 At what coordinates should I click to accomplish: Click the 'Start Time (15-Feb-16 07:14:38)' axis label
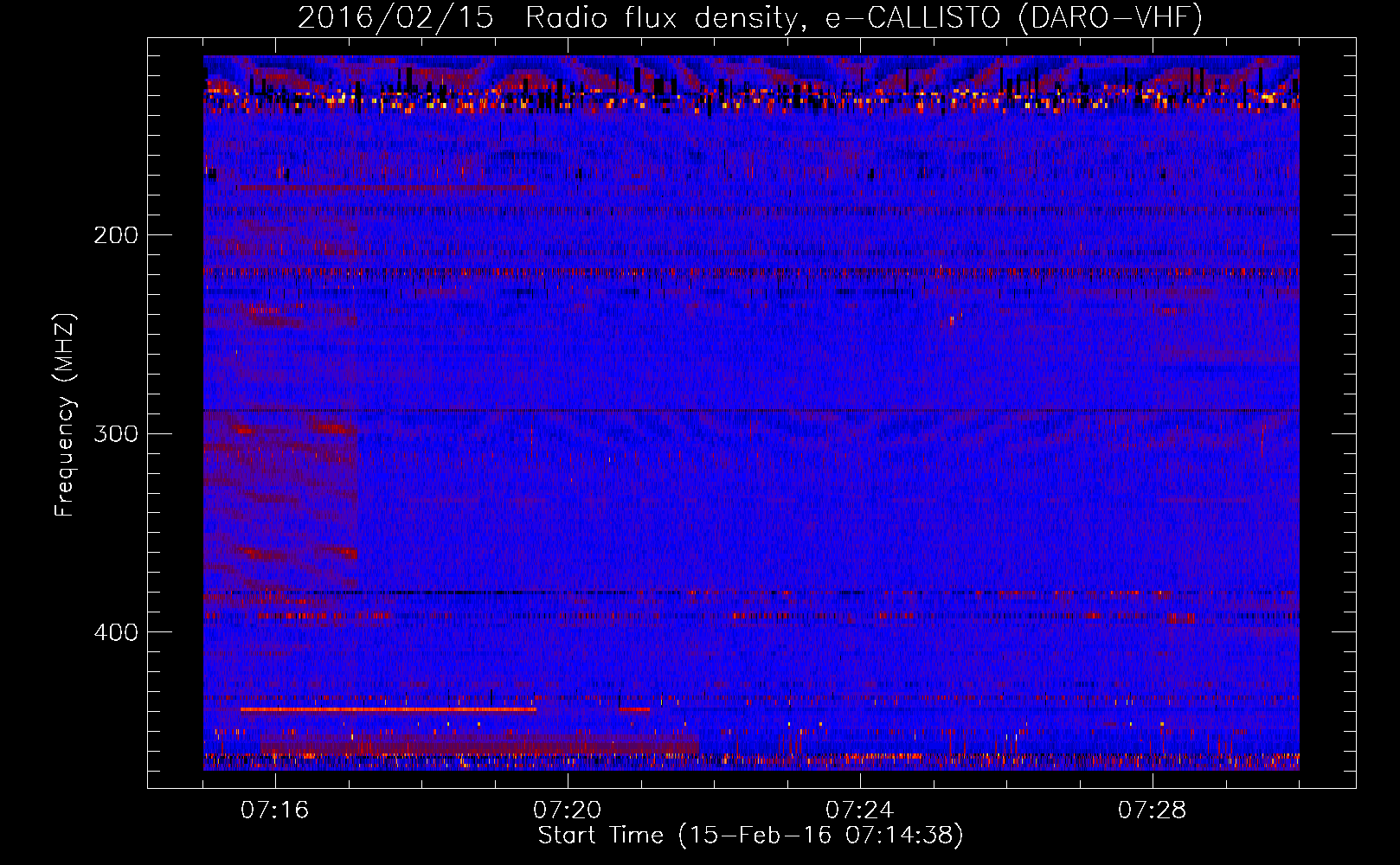click(x=750, y=836)
